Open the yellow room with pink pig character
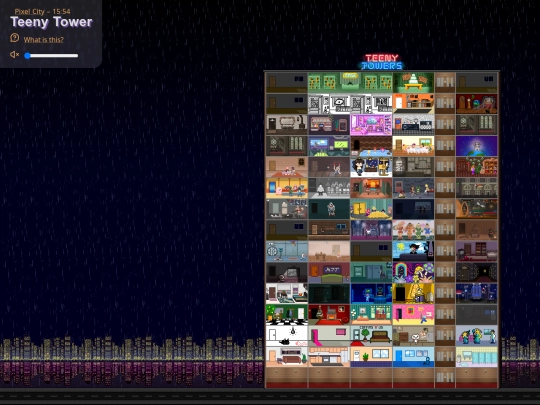Screen dimensions: 540x405 pos(287,188)
